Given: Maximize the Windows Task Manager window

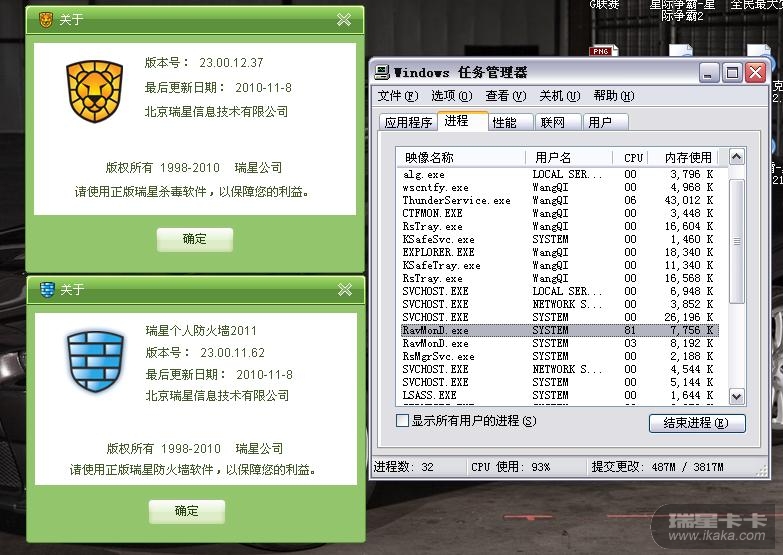Looking at the screenshot, I should click(732, 73).
